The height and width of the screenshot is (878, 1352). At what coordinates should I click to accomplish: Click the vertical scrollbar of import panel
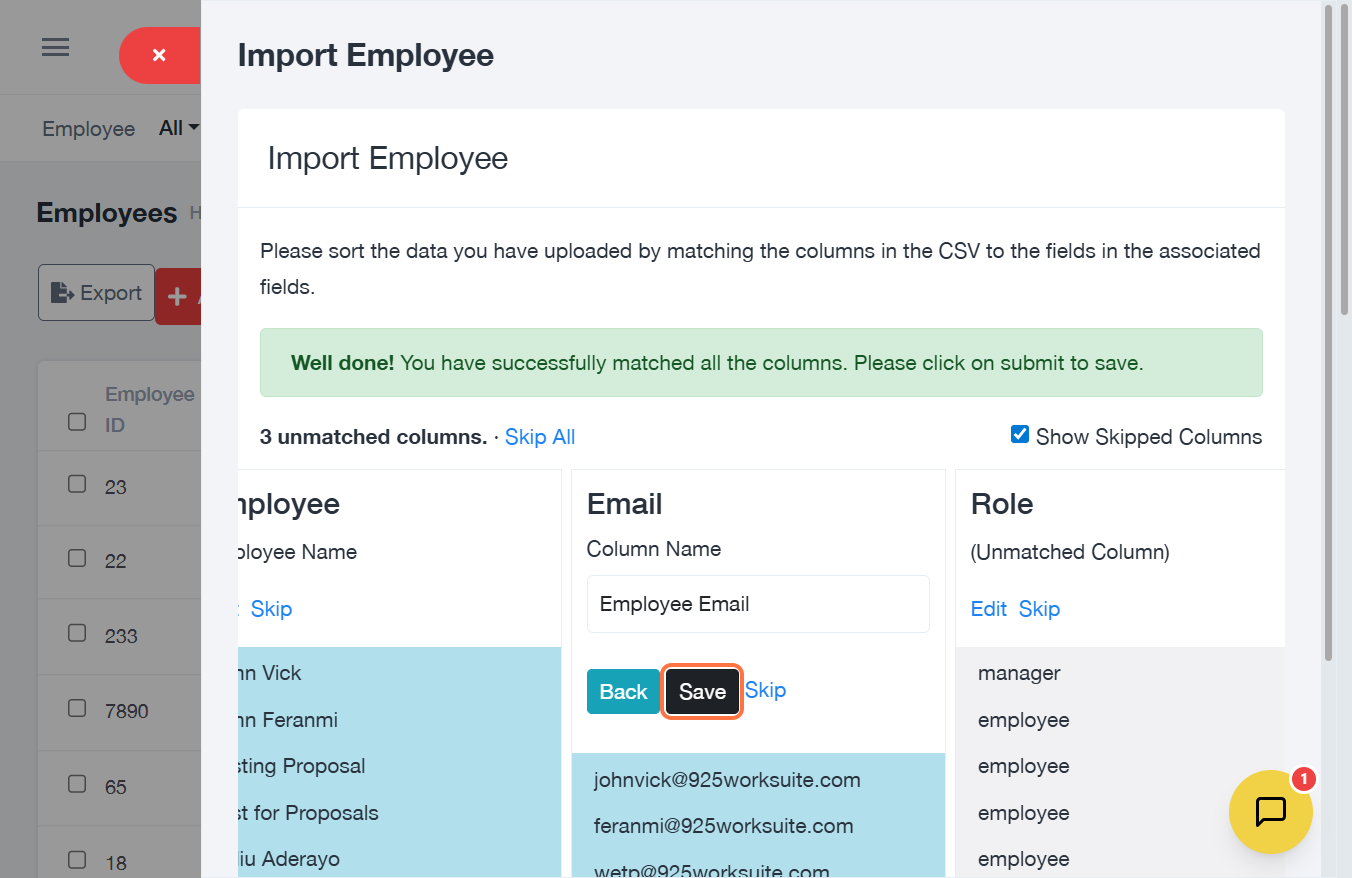pos(1328,330)
